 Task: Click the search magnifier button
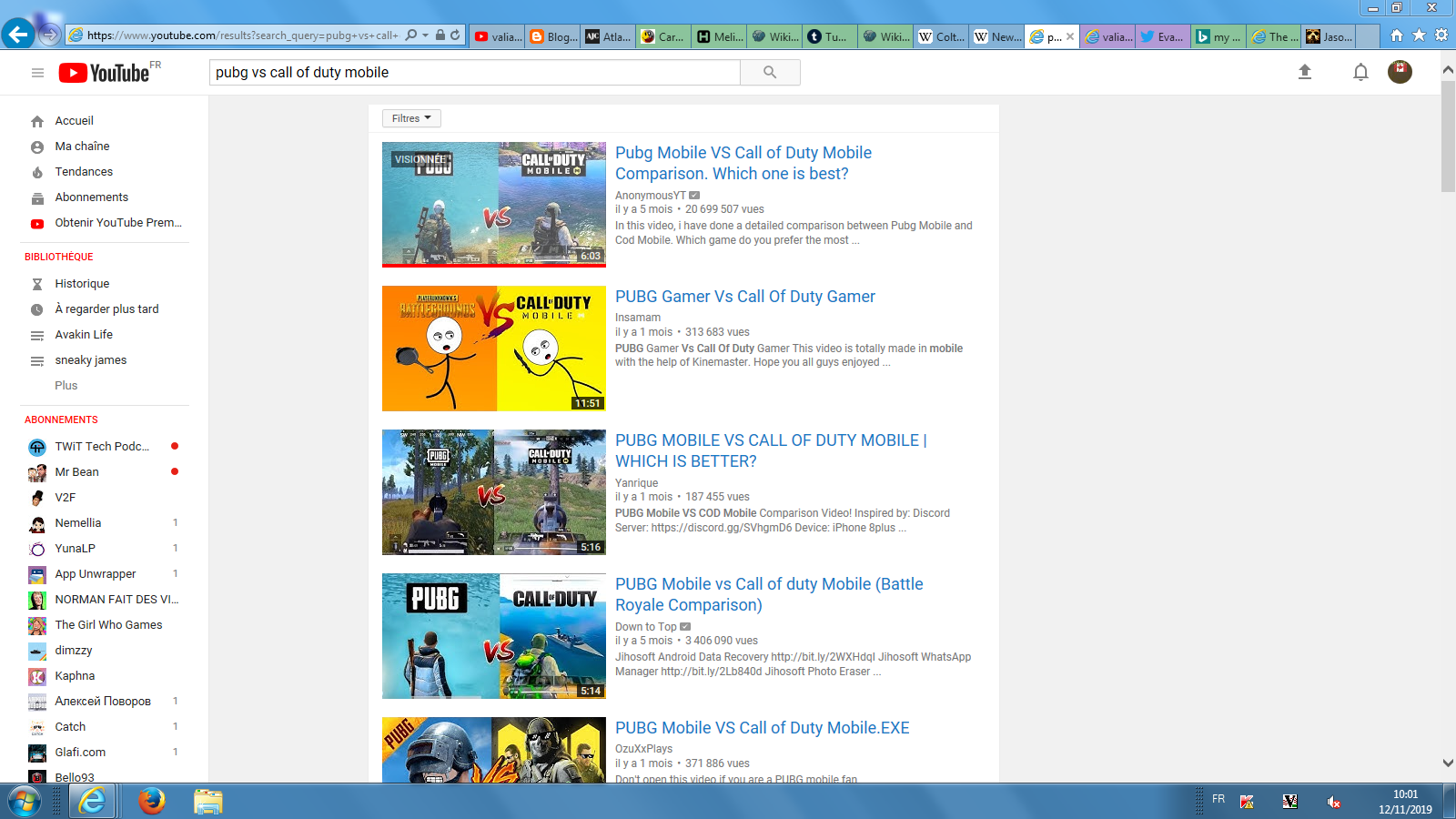770,73
